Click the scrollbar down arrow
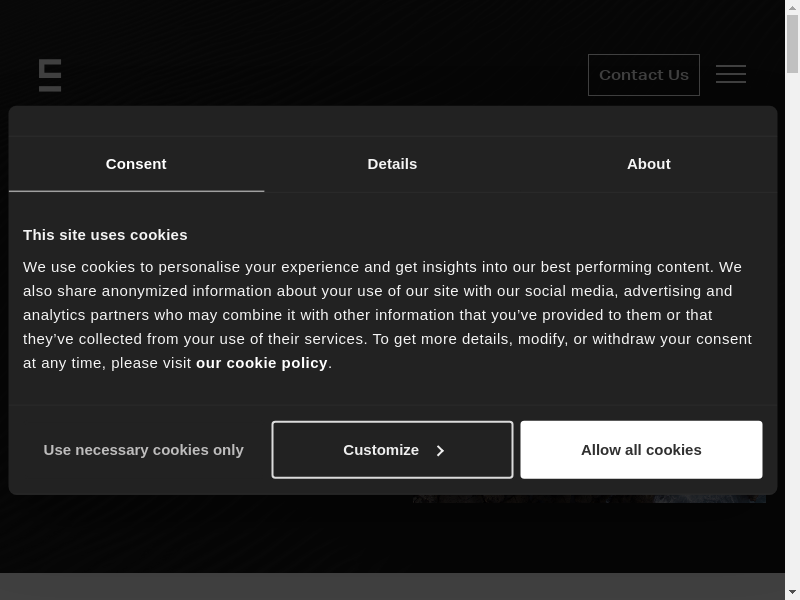 (x=792, y=592)
